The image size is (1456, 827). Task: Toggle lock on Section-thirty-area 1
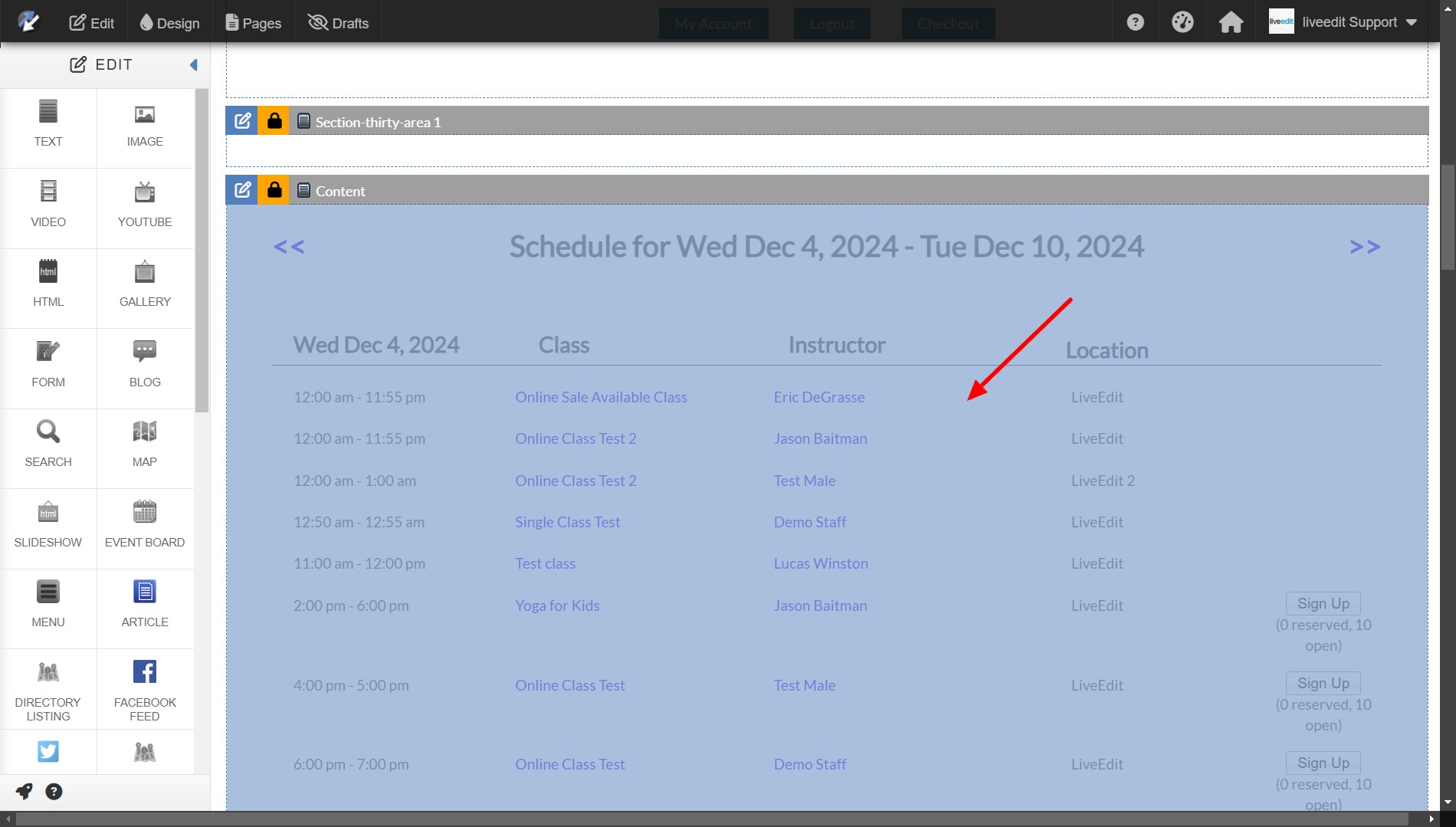coord(274,121)
